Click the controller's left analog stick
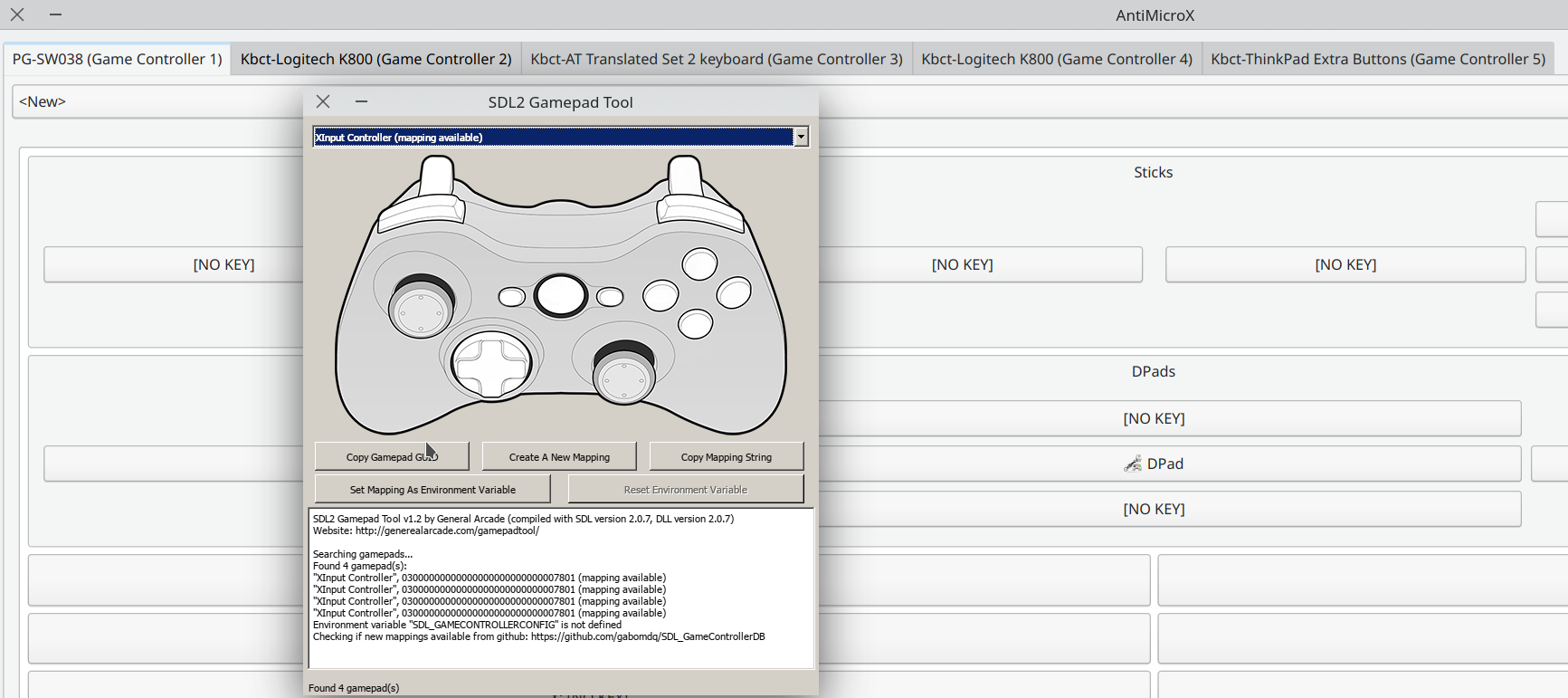This screenshot has height=698, width=1568. tap(421, 307)
